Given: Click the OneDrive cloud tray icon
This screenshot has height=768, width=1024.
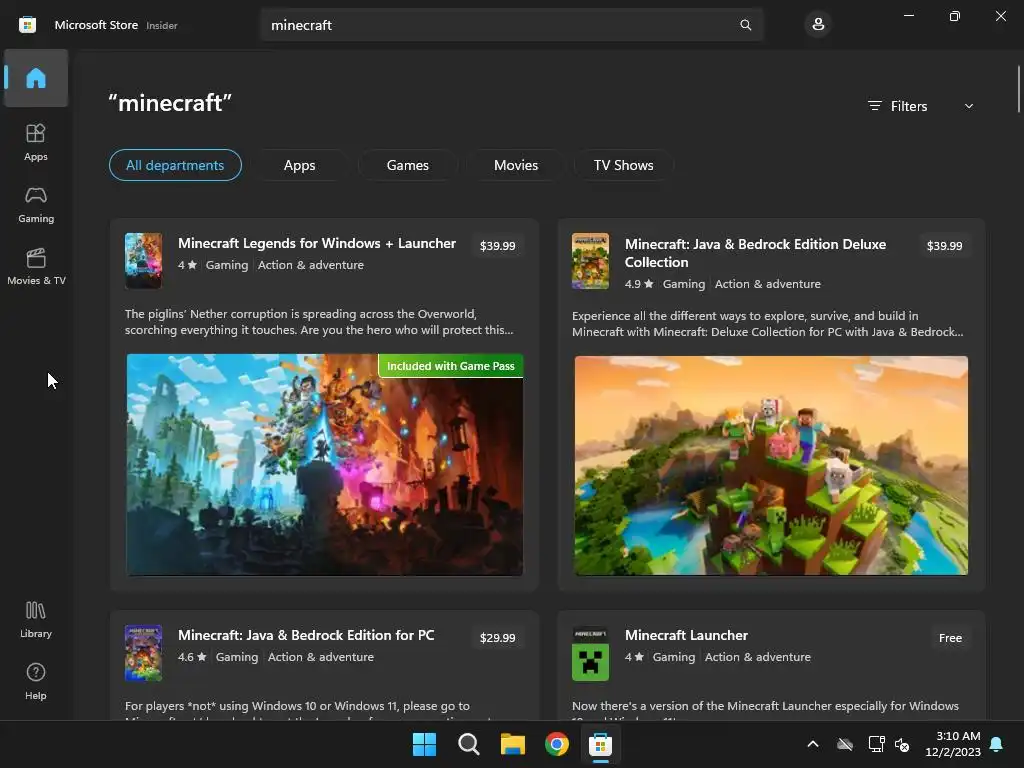Looking at the screenshot, I should pyautogui.click(x=845, y=744).
